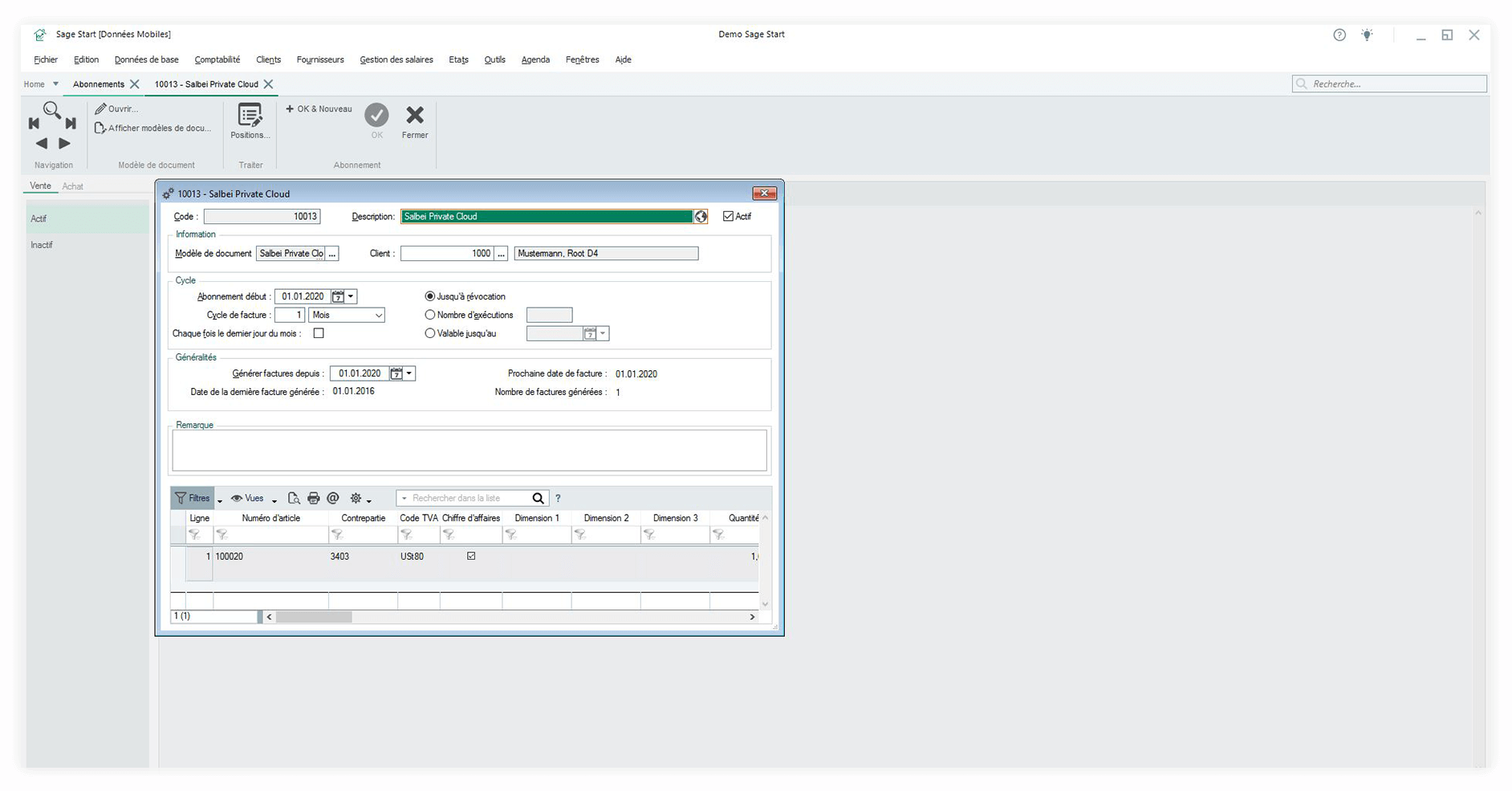
Task: Click the navigation search magnifier icon
Action: point(52,109)
